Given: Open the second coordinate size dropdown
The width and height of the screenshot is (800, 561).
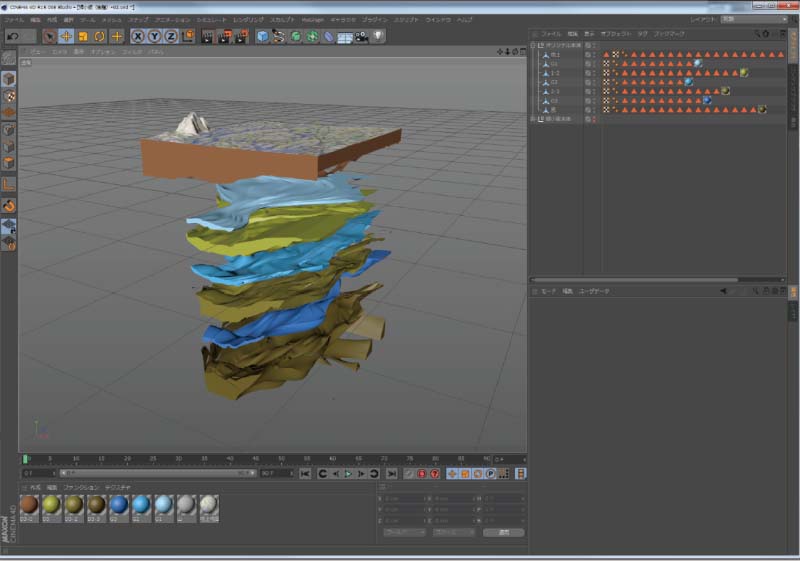Looking at the screenshot, I should pos(454,532).
